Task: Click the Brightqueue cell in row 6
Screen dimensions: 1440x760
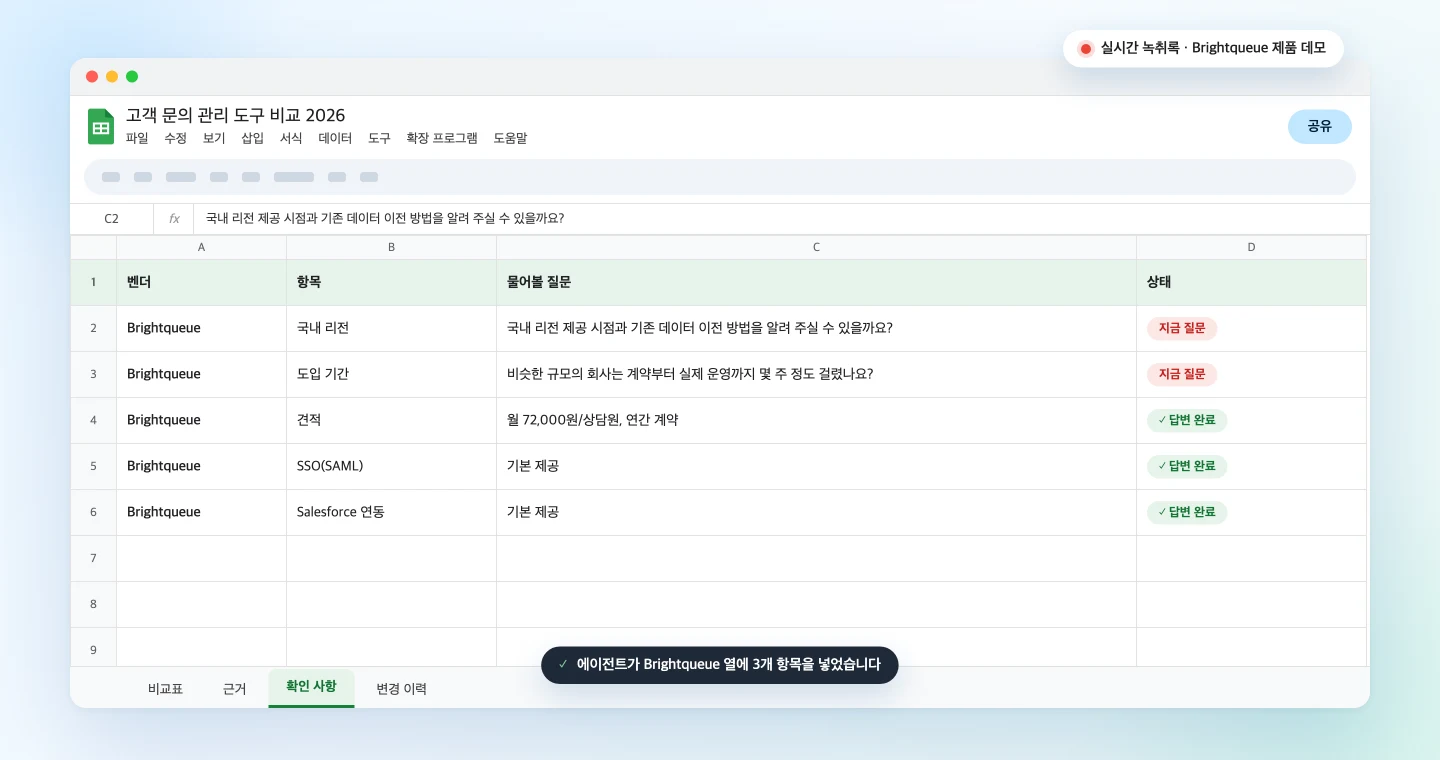Action: point(202,512)
